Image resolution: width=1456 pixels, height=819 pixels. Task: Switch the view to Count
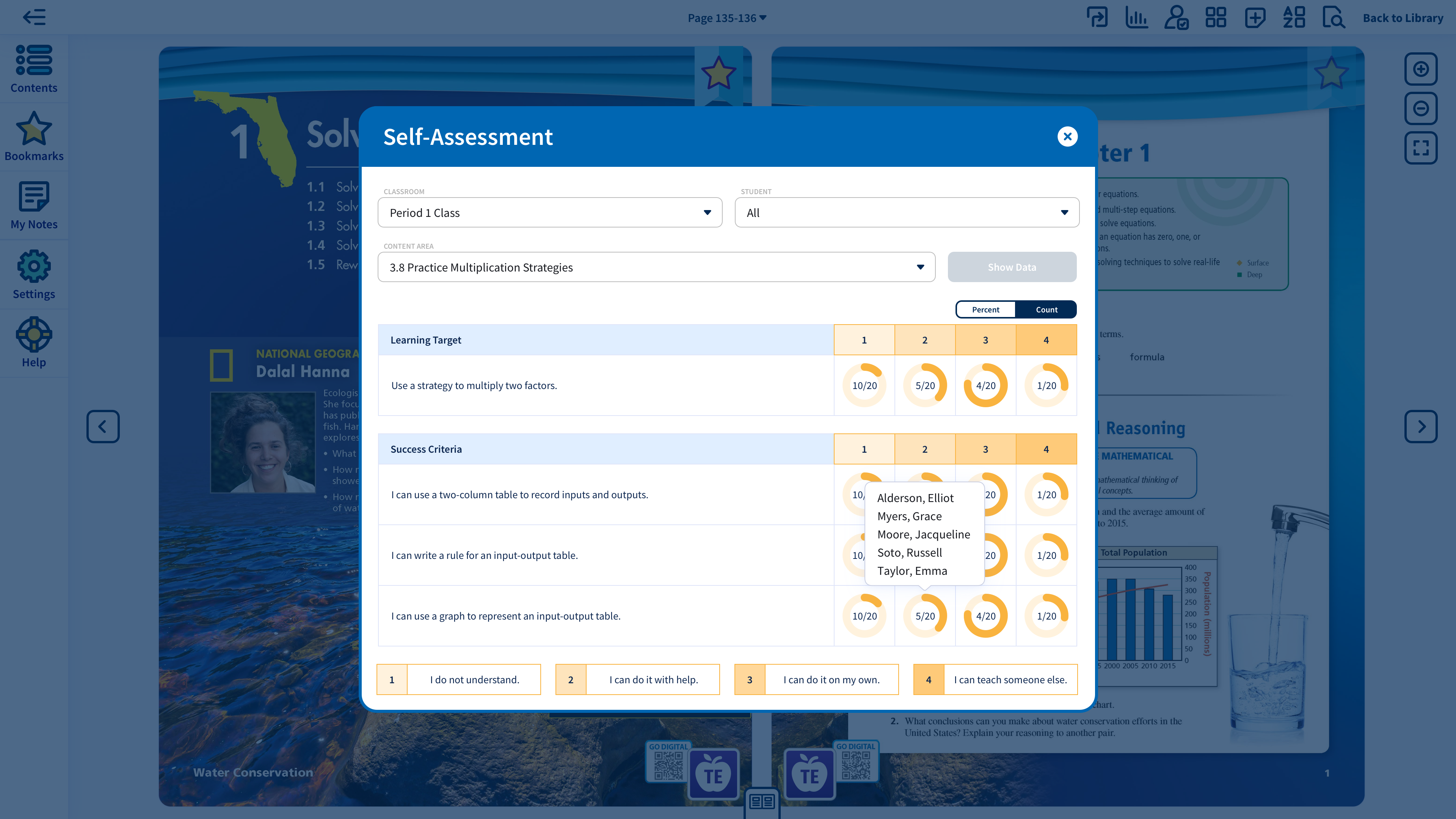pyautogui.click(x=1046, y=310)
